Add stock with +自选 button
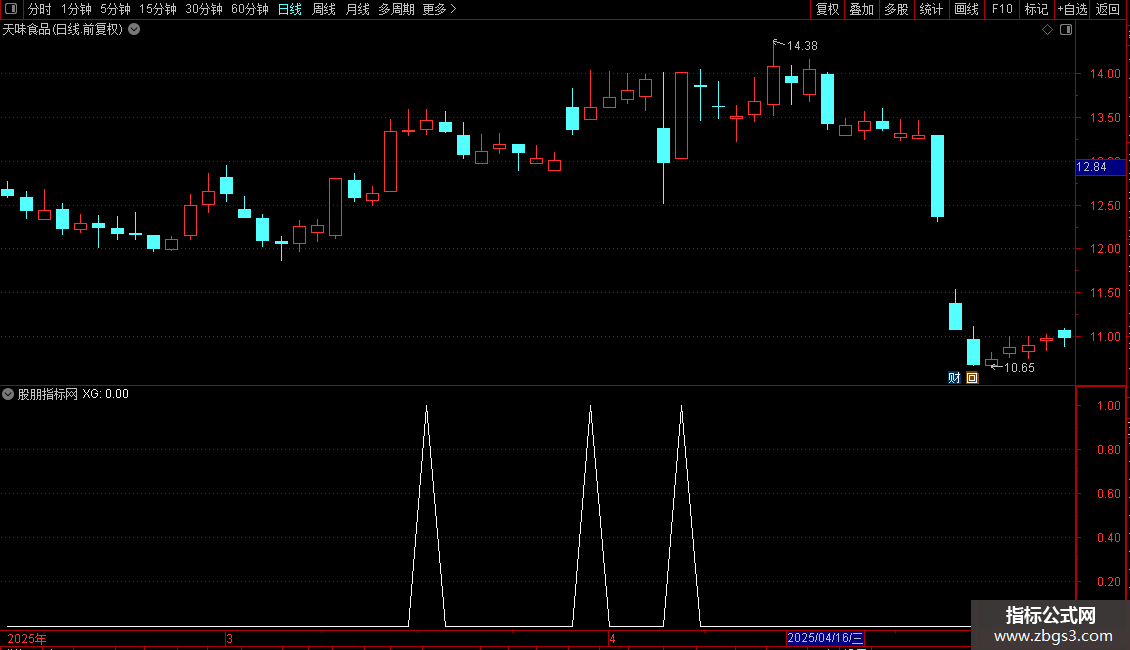Image resolution: width=1130 pixels, height=650 pixels. [x=1072, y=9]
